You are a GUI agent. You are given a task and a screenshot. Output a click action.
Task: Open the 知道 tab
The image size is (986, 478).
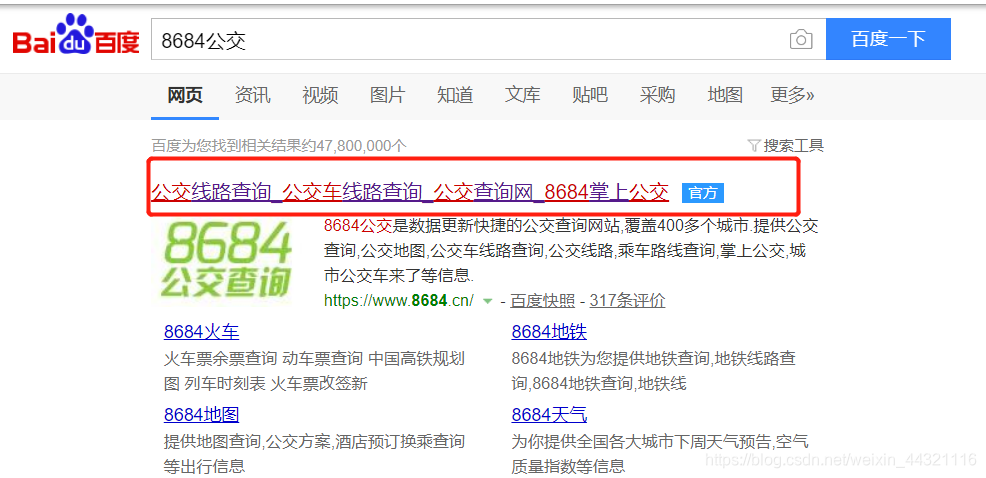point(455,95)
